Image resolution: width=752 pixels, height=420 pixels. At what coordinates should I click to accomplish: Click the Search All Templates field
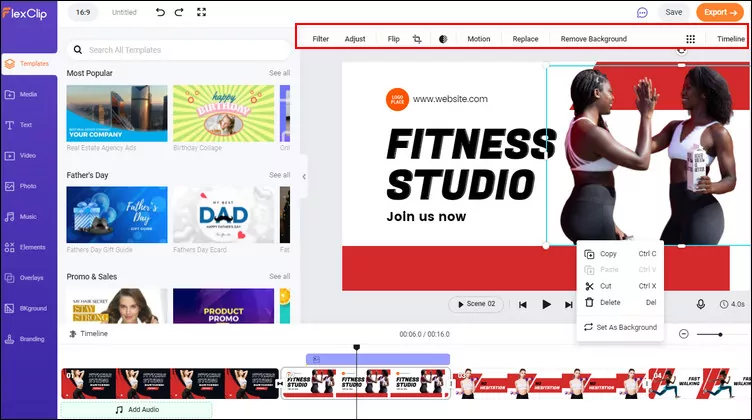pos(178,50)
